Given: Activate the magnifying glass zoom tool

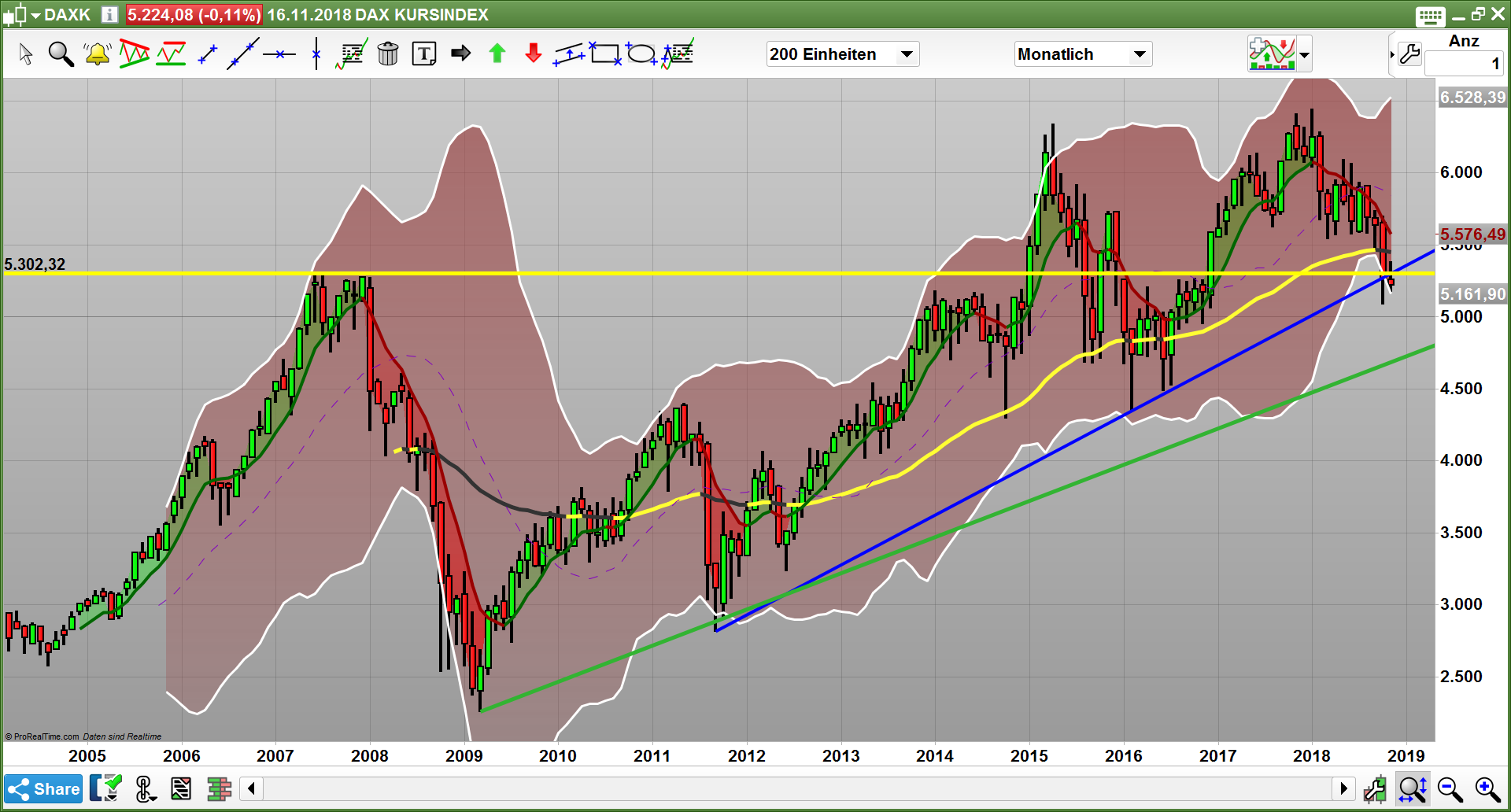Looking at the screenshot, I should click(x=61, y=54).
